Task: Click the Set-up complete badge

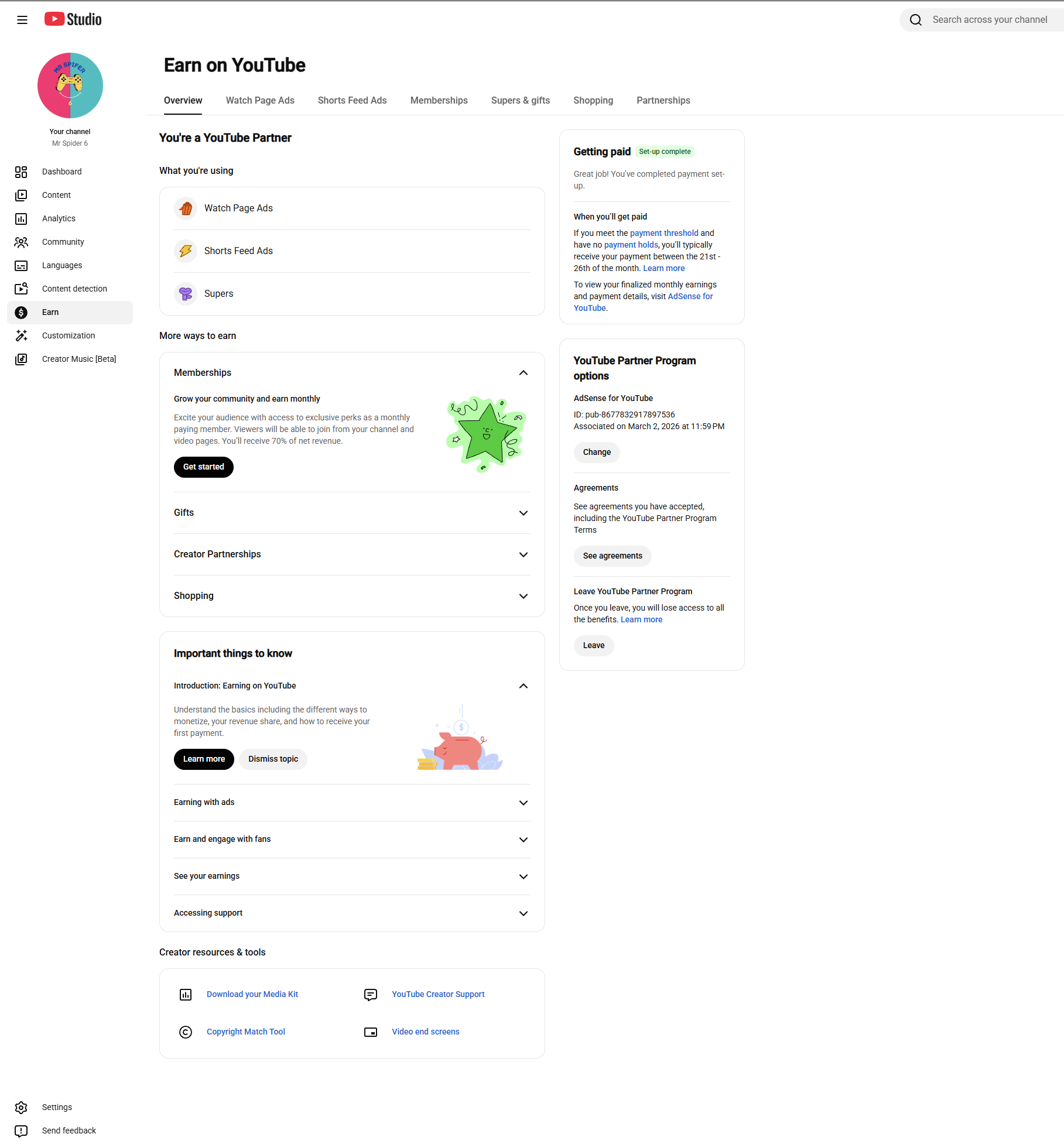Action: [x=665, y=152]
